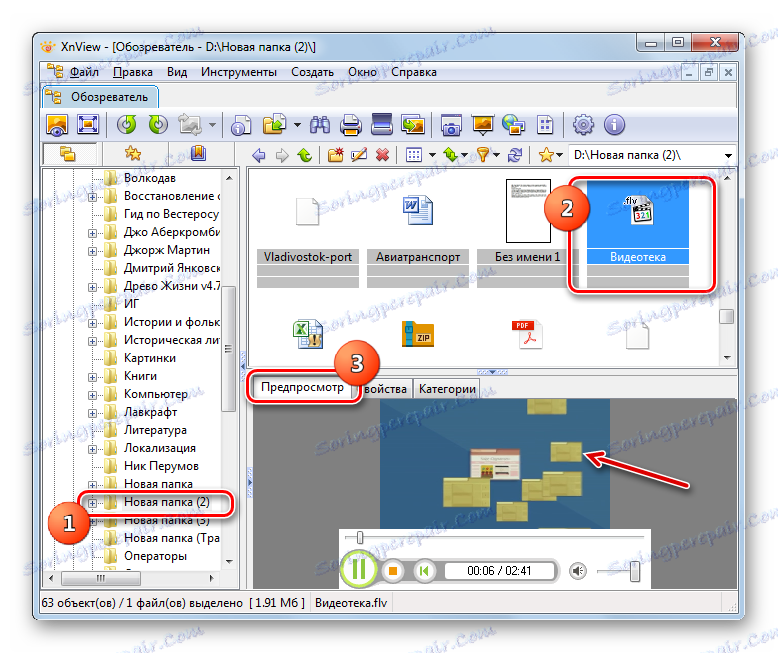Image resolution: width=778 pixels, height=653 pixels.
Task: Open the Файл menu
Action: 84,72
